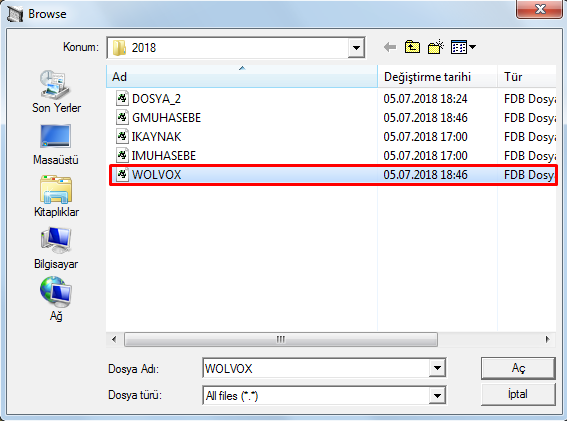Open the view menu icon
The image size is (567, 421).
point(463,47)
